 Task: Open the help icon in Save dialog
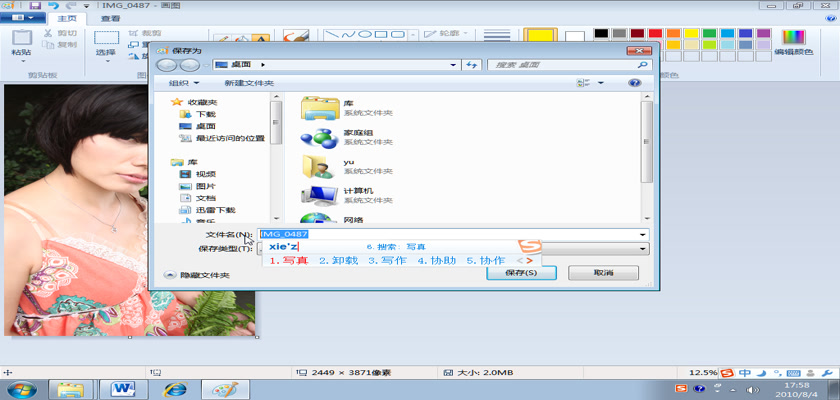[633, 84]
